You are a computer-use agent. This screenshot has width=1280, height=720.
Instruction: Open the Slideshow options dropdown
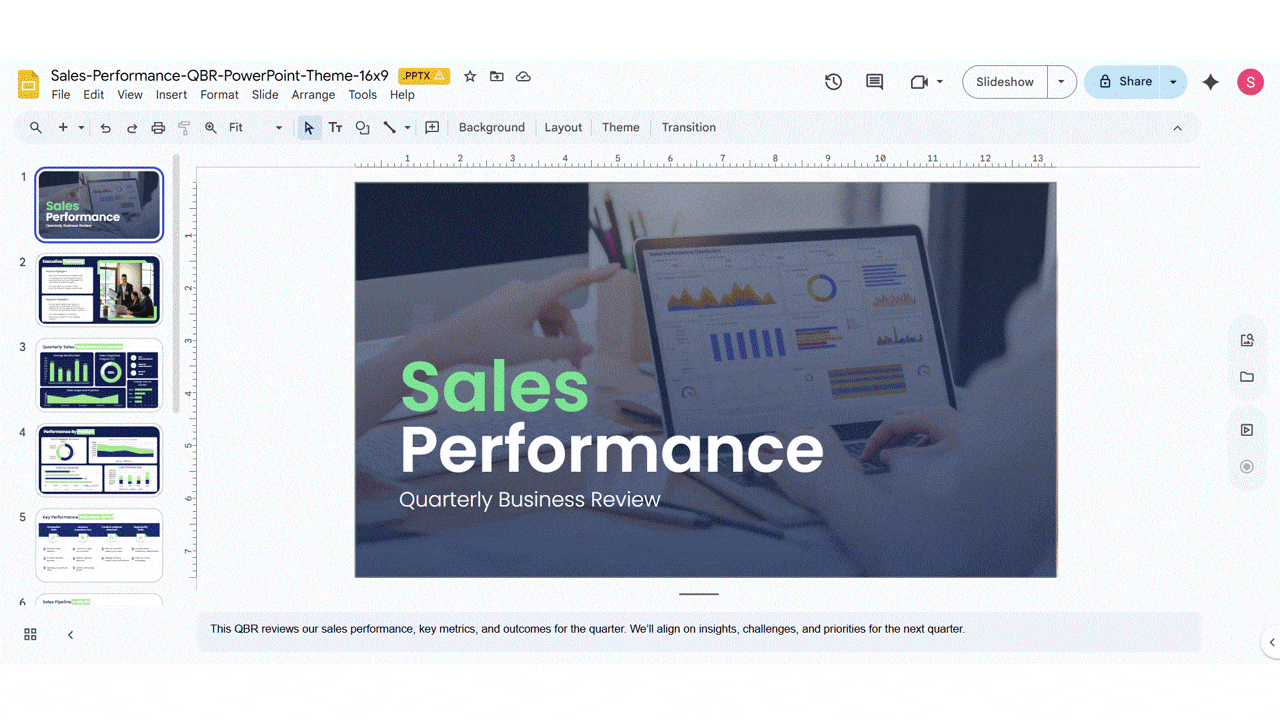point(1061,81)
